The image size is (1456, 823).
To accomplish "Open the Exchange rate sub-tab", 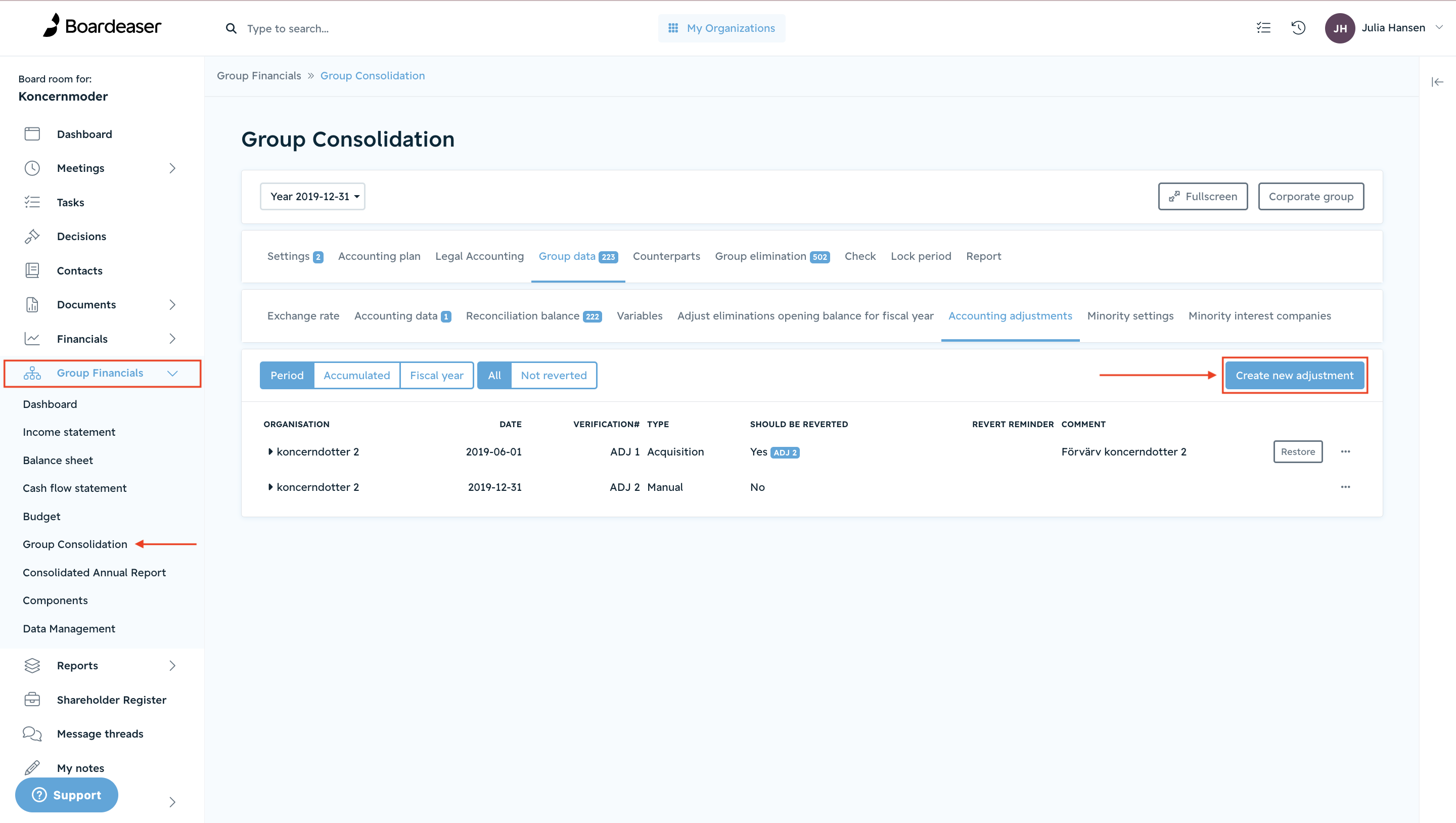I will pos(303,316).
